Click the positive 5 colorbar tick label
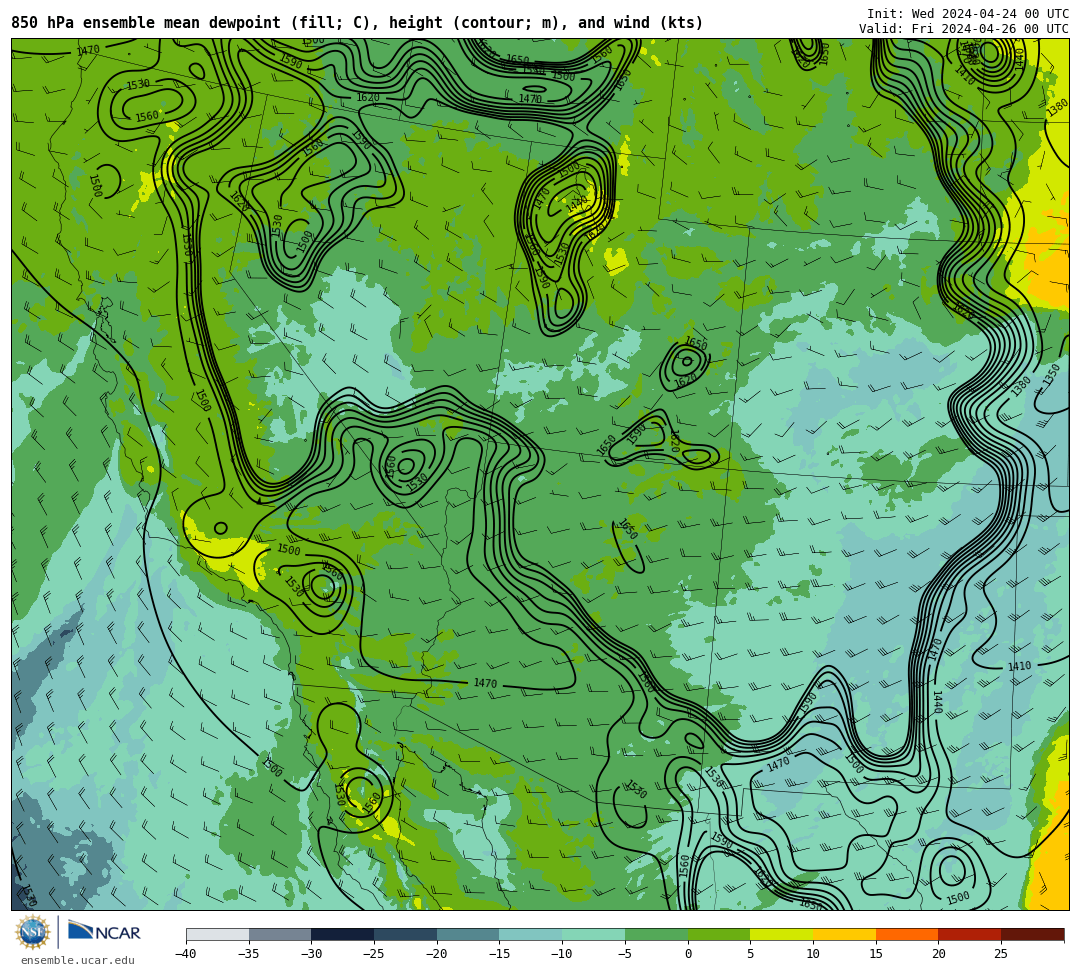Viewport: 1080px width, 973px height. 750,954
